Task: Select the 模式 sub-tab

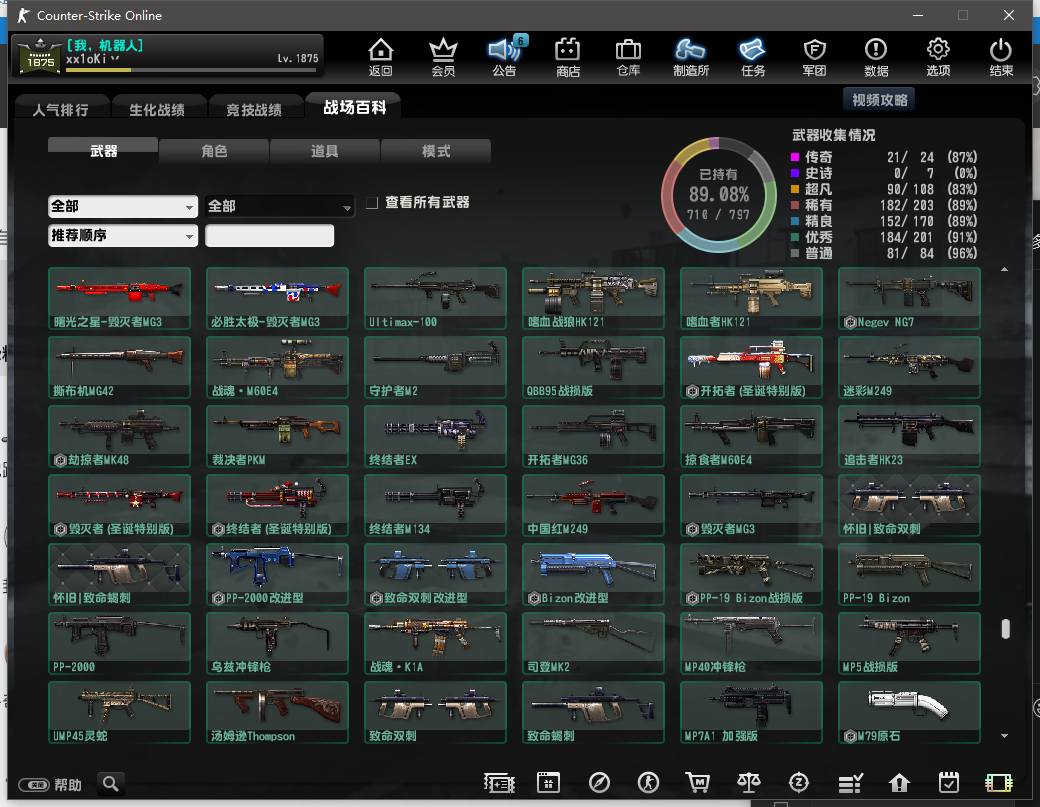Action: (x=436, y=151)
